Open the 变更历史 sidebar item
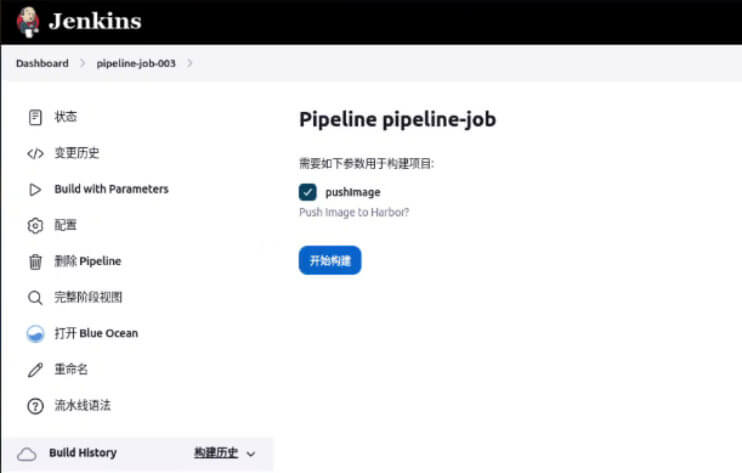 pyautogui.click(x=77, y=153)
